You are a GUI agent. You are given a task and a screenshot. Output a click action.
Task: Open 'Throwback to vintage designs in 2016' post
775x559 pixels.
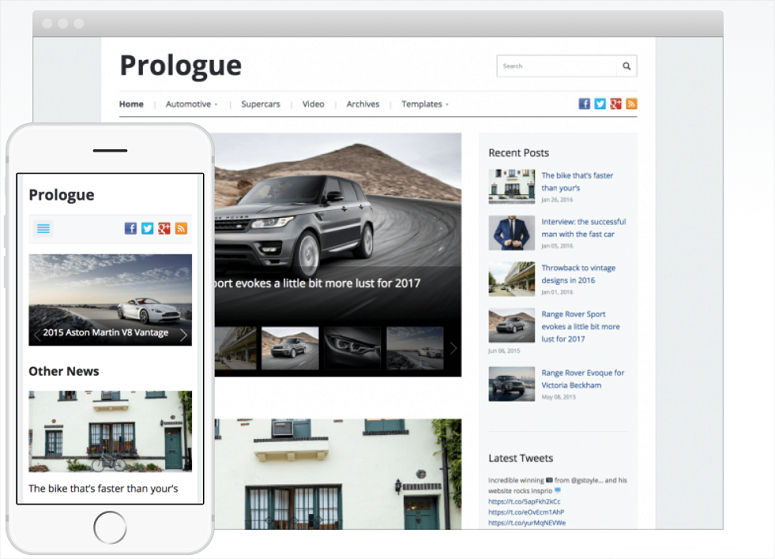point(578,274)
